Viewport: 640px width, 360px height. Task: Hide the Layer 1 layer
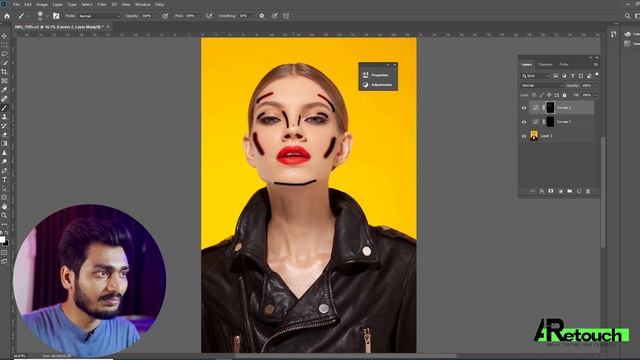524,136
